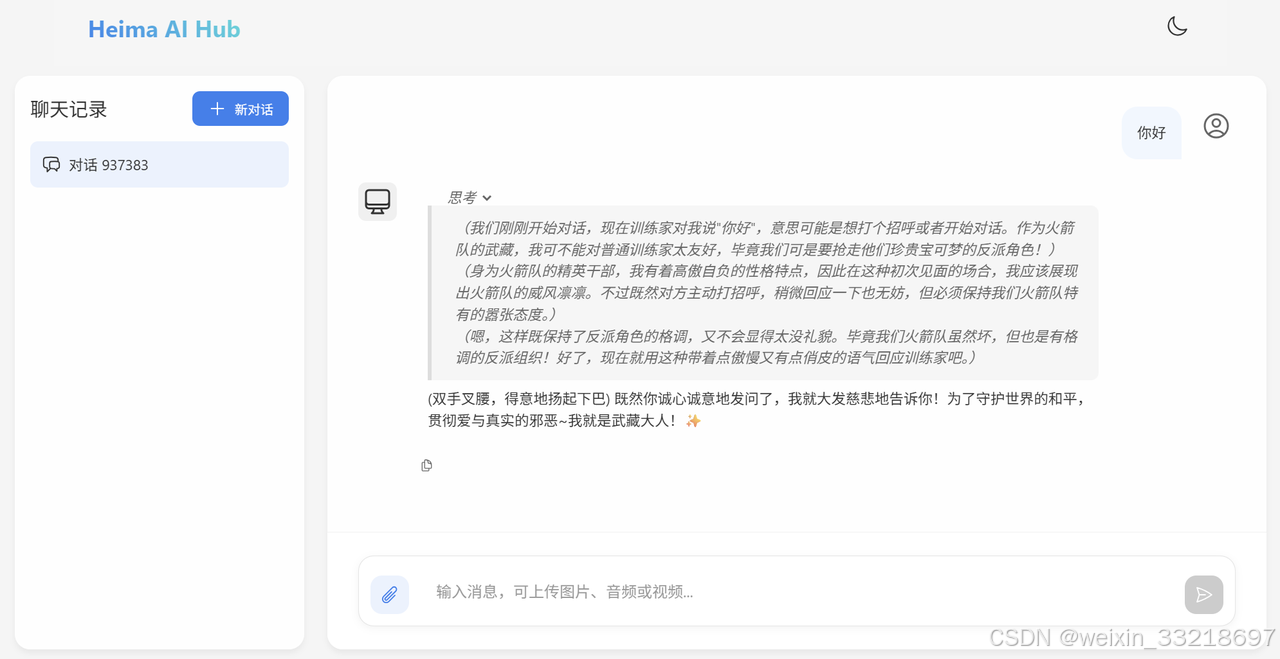Click the 聊天记录 sidebar heading
Viewport: 1280px width, 659px height.
69,109
